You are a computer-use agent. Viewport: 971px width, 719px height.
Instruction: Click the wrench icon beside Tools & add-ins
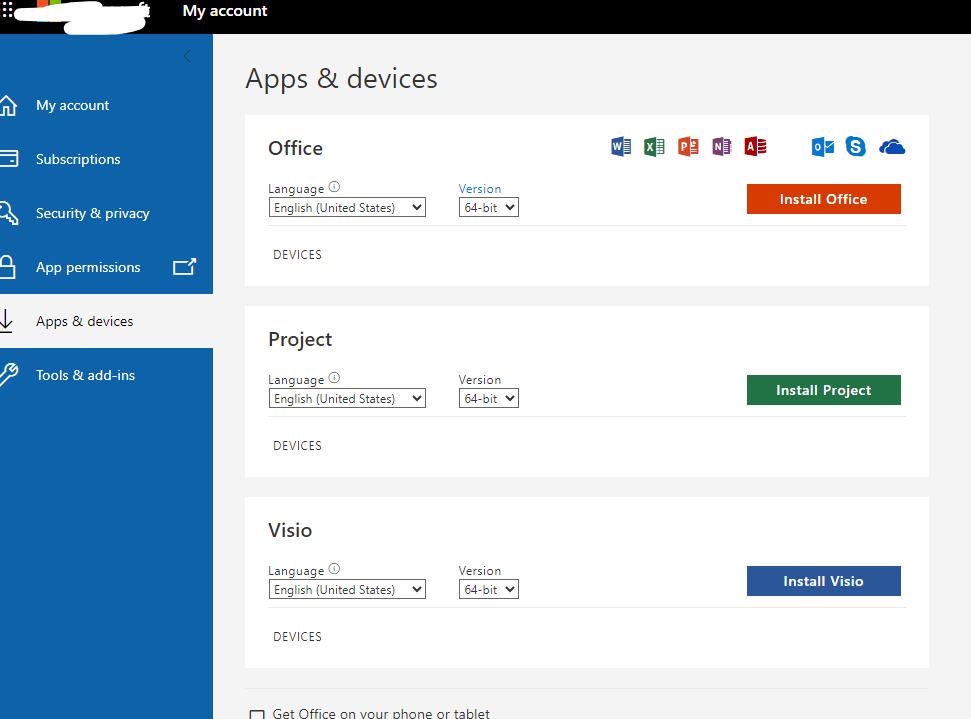point(9,375)
